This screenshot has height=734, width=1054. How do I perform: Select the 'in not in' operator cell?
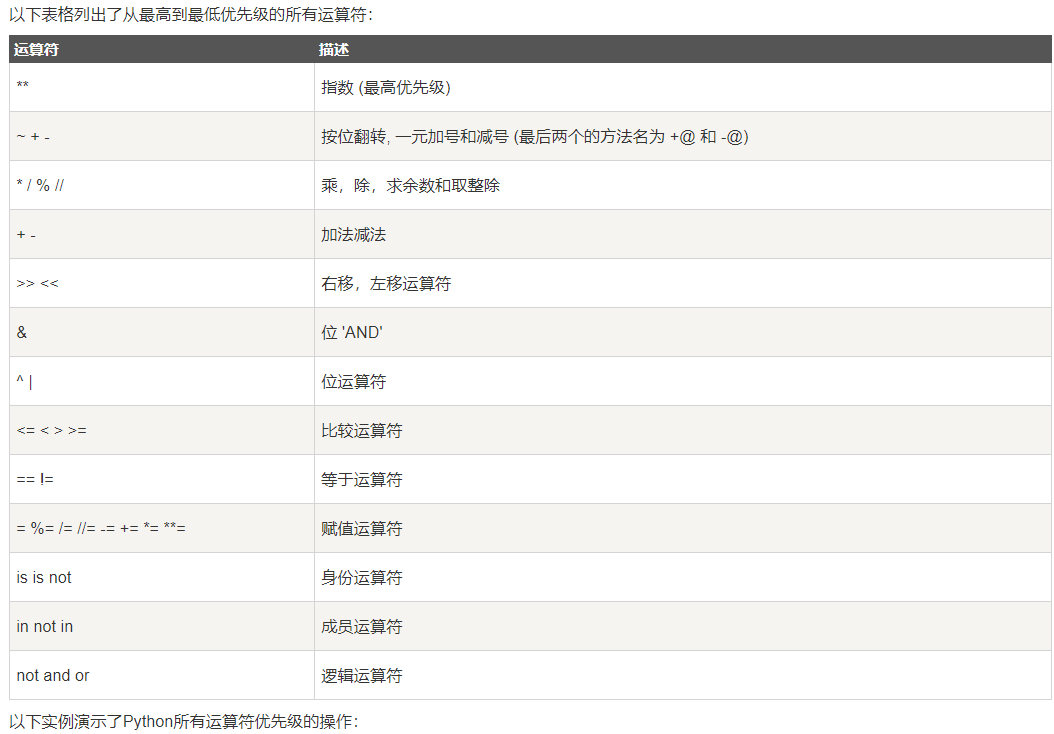point(162,626)
